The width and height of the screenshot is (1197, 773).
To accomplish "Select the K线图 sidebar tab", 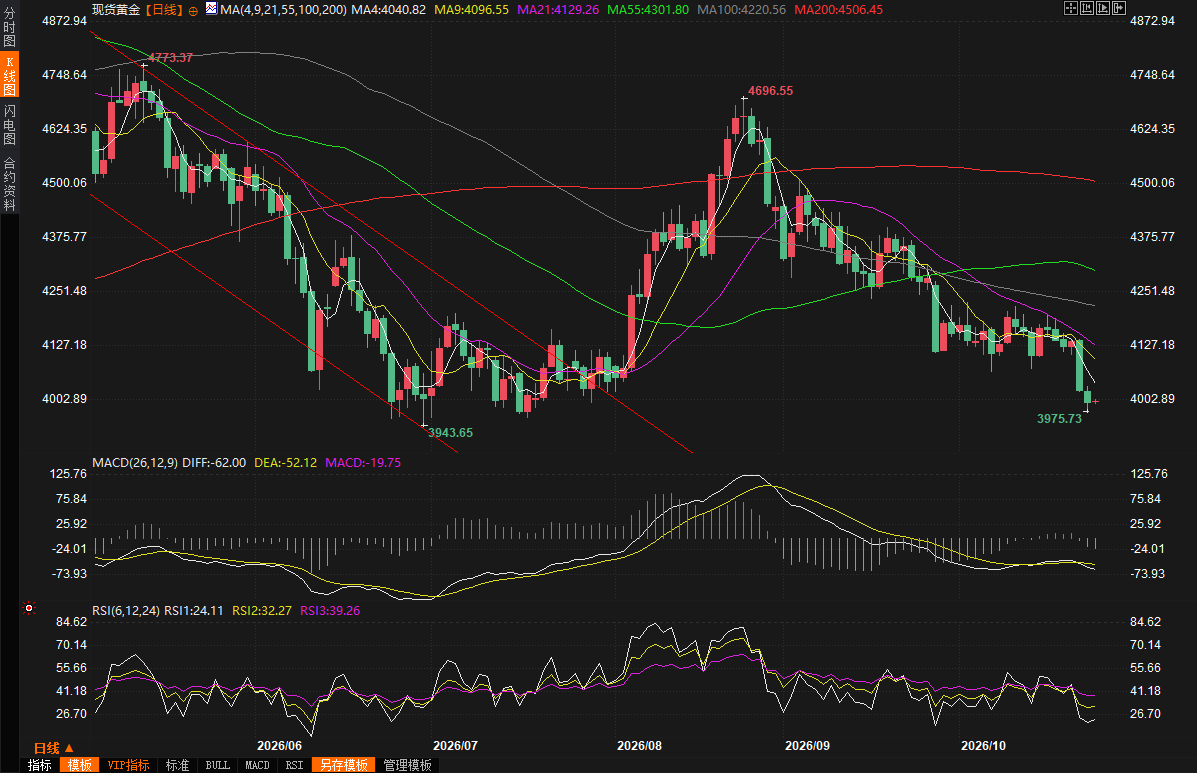I will (x=9, y=76).
